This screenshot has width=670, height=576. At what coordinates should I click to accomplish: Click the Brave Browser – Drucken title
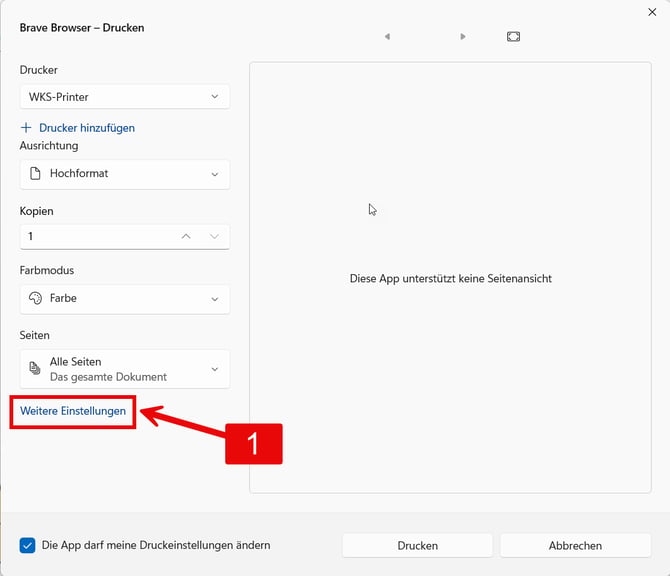coord(82,28)
